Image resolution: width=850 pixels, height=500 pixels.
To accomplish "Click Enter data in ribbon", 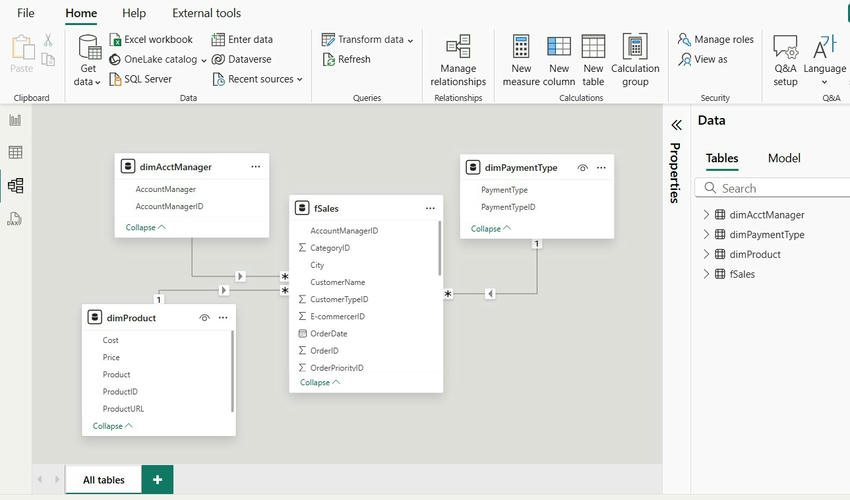I will 242,40.
